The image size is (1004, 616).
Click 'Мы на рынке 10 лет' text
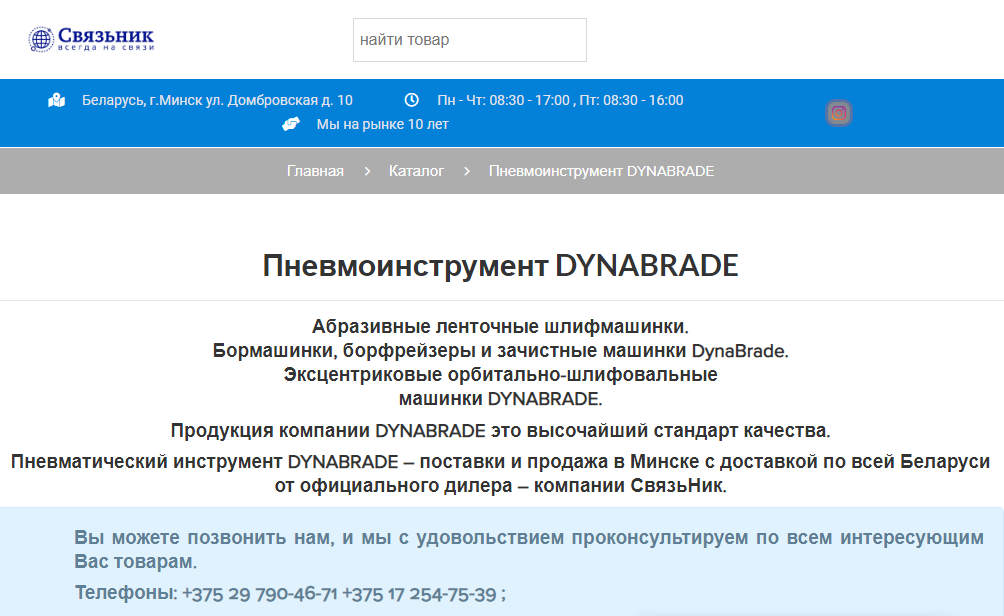click(382, 124)
